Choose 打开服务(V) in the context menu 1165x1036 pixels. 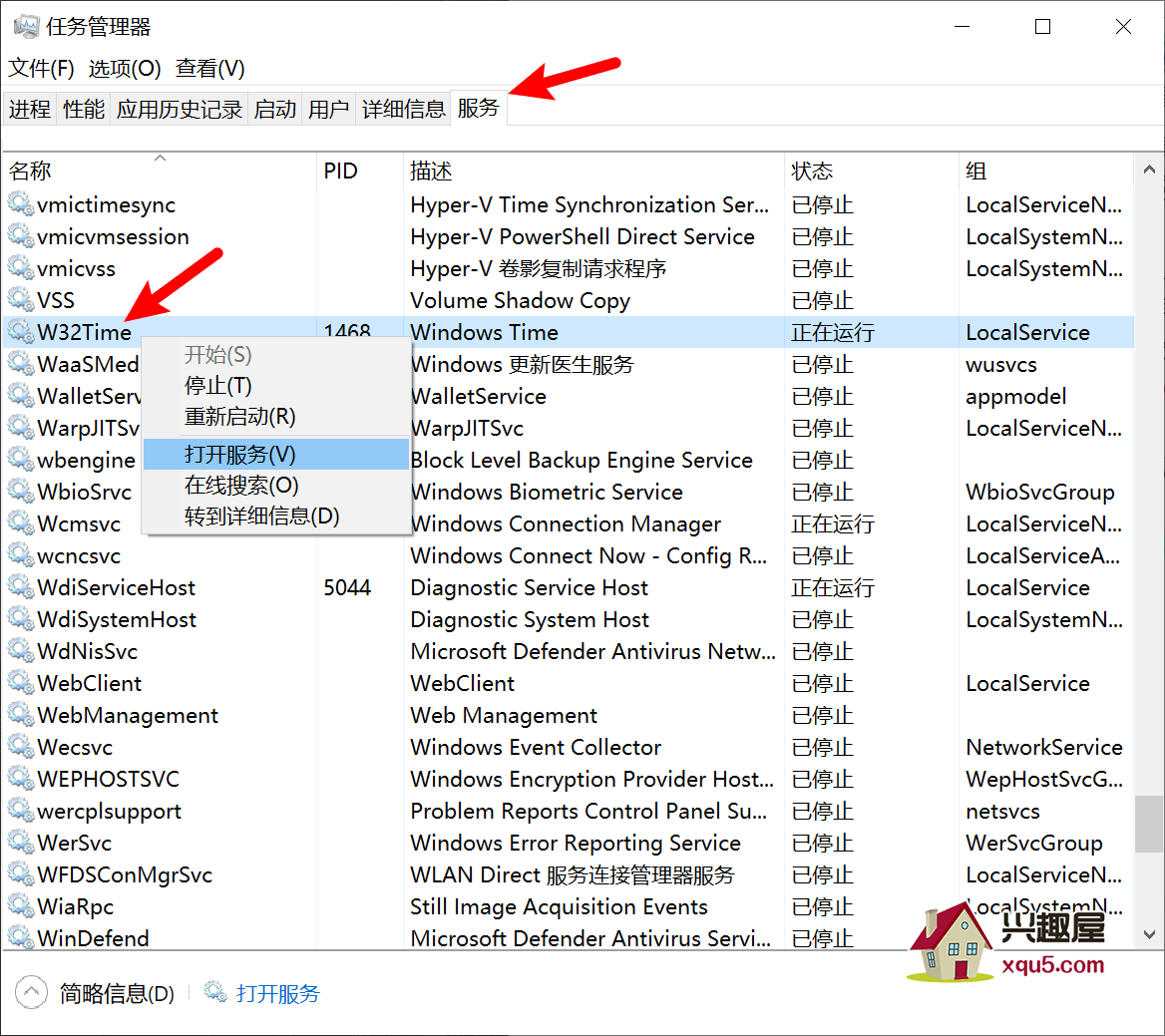275,454
